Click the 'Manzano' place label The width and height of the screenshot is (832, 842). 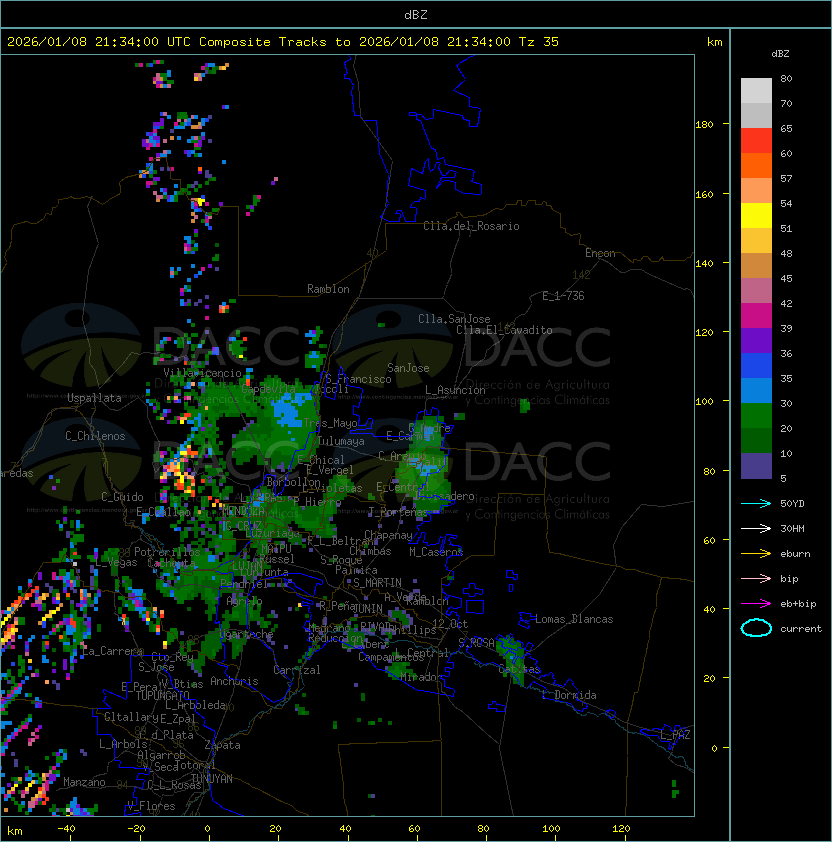pyautogui.click(x=84, y=782)
